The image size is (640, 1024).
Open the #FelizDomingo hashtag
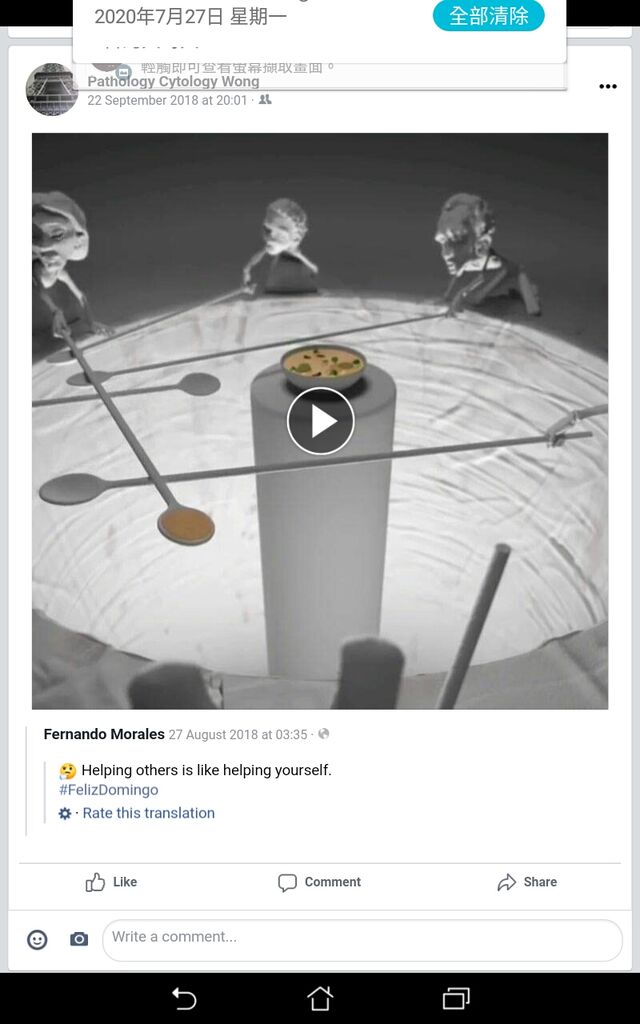108,790
